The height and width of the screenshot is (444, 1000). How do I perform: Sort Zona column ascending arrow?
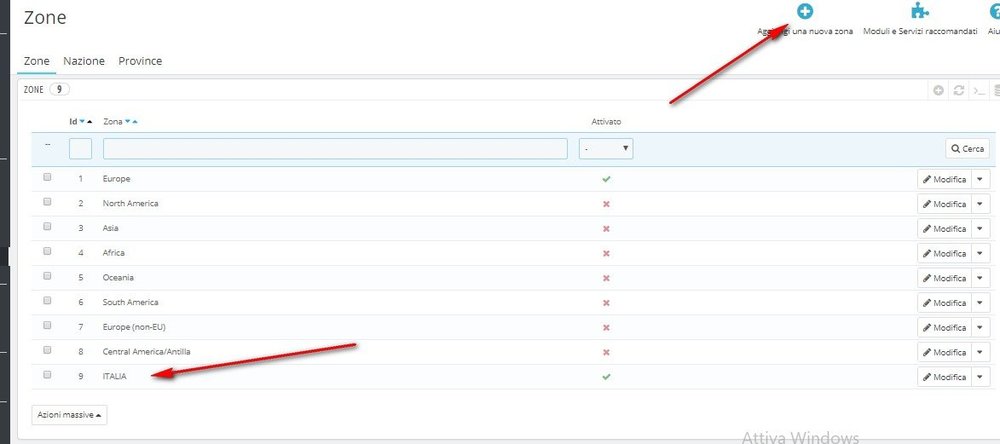(x=135, y=121)
